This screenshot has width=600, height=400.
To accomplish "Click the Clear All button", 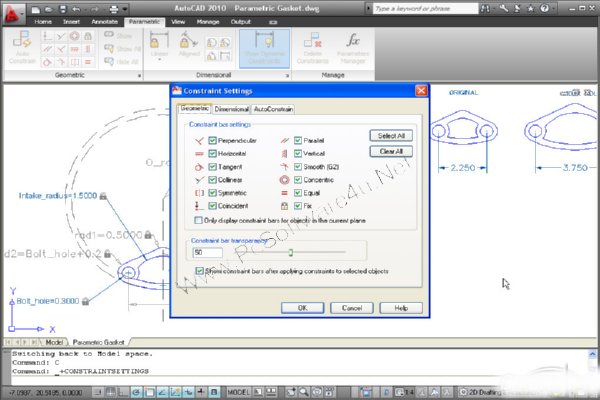I will (x=391, y=151).
